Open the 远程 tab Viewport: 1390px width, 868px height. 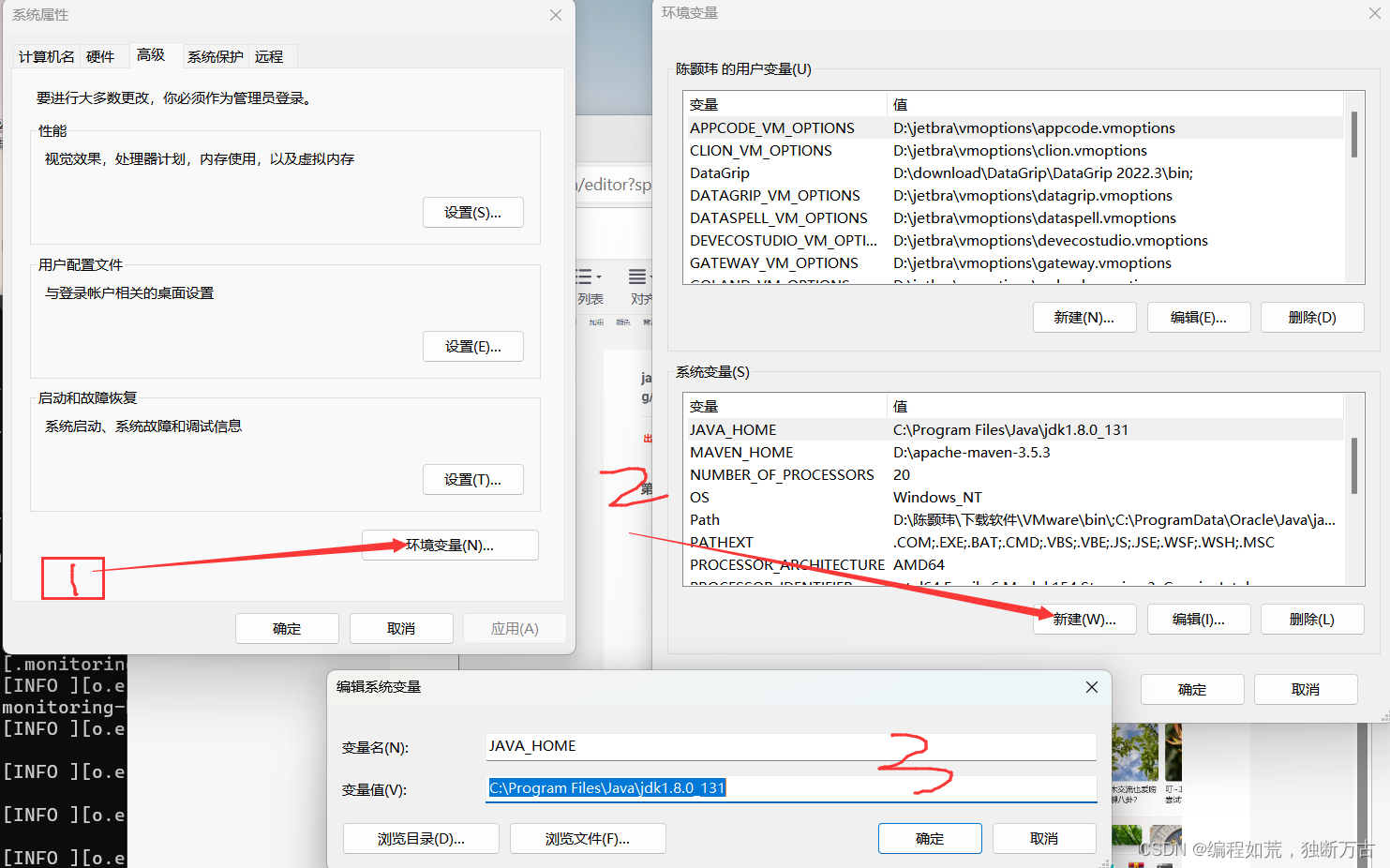[x=269, y=56]
